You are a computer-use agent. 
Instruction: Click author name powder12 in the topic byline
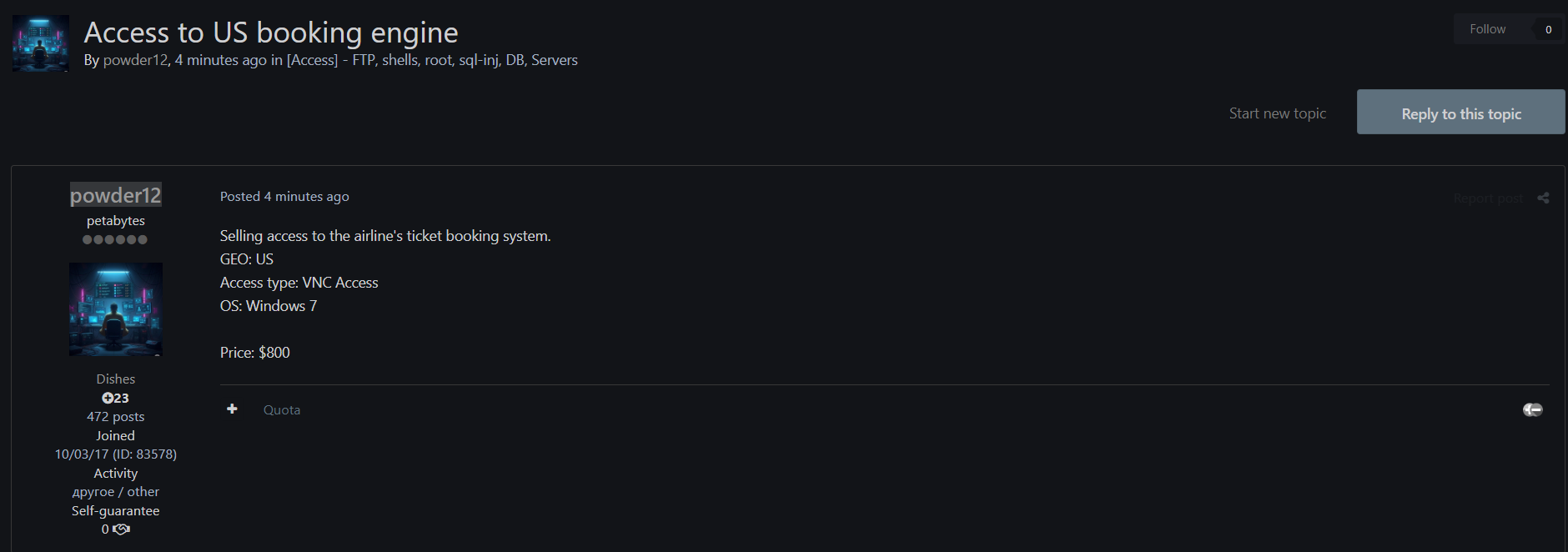[x=135, y=60]
